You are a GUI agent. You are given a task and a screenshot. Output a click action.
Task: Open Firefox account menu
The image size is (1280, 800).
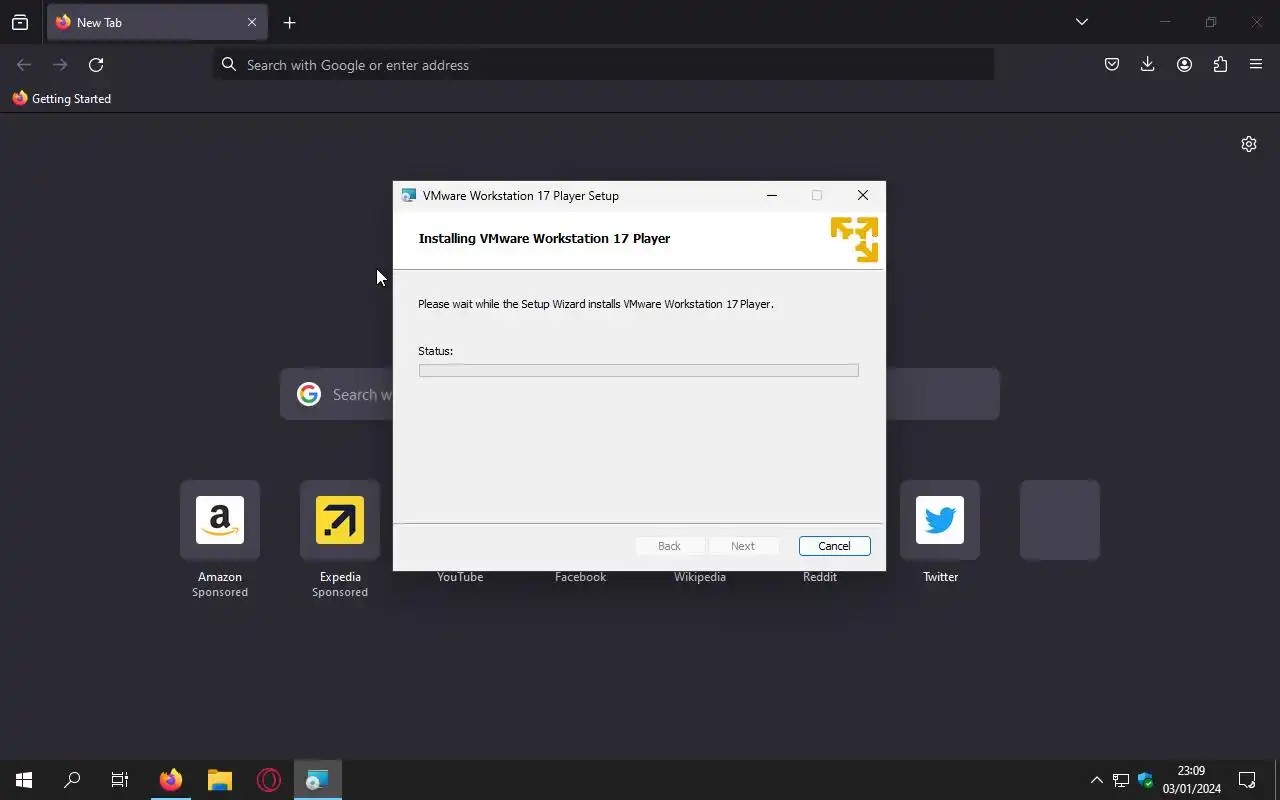tap(1184, 65)
